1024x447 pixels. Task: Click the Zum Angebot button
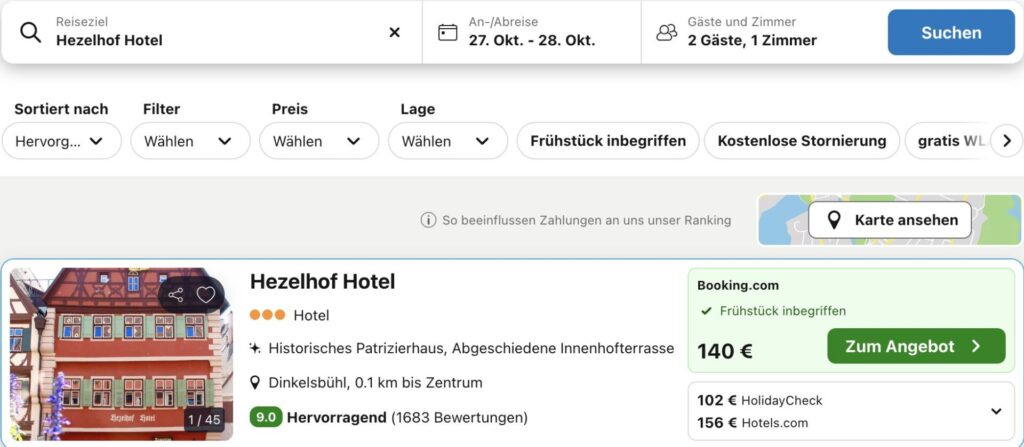[x=915, y=347]
